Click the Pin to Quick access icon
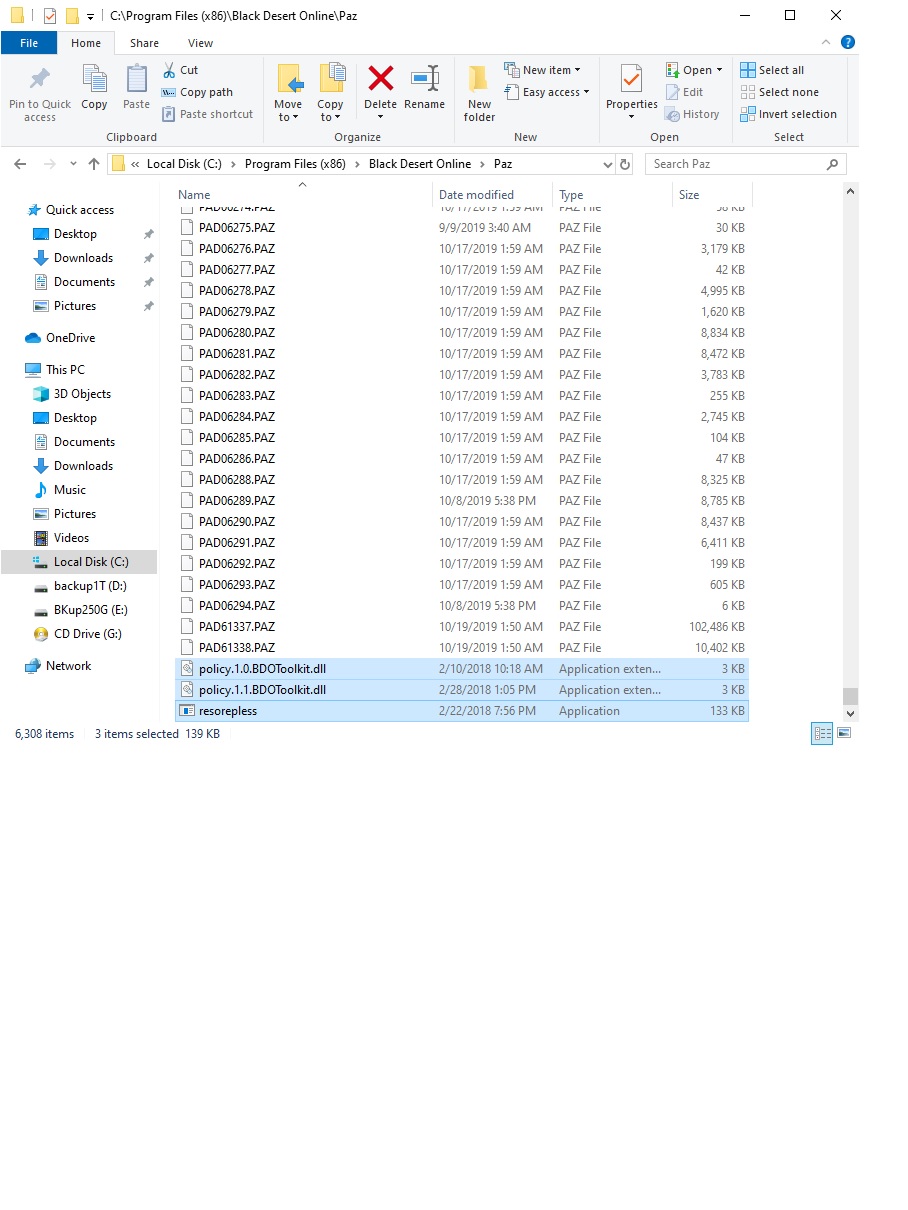This screenshot has width=908, height=1210. [40, 80]
